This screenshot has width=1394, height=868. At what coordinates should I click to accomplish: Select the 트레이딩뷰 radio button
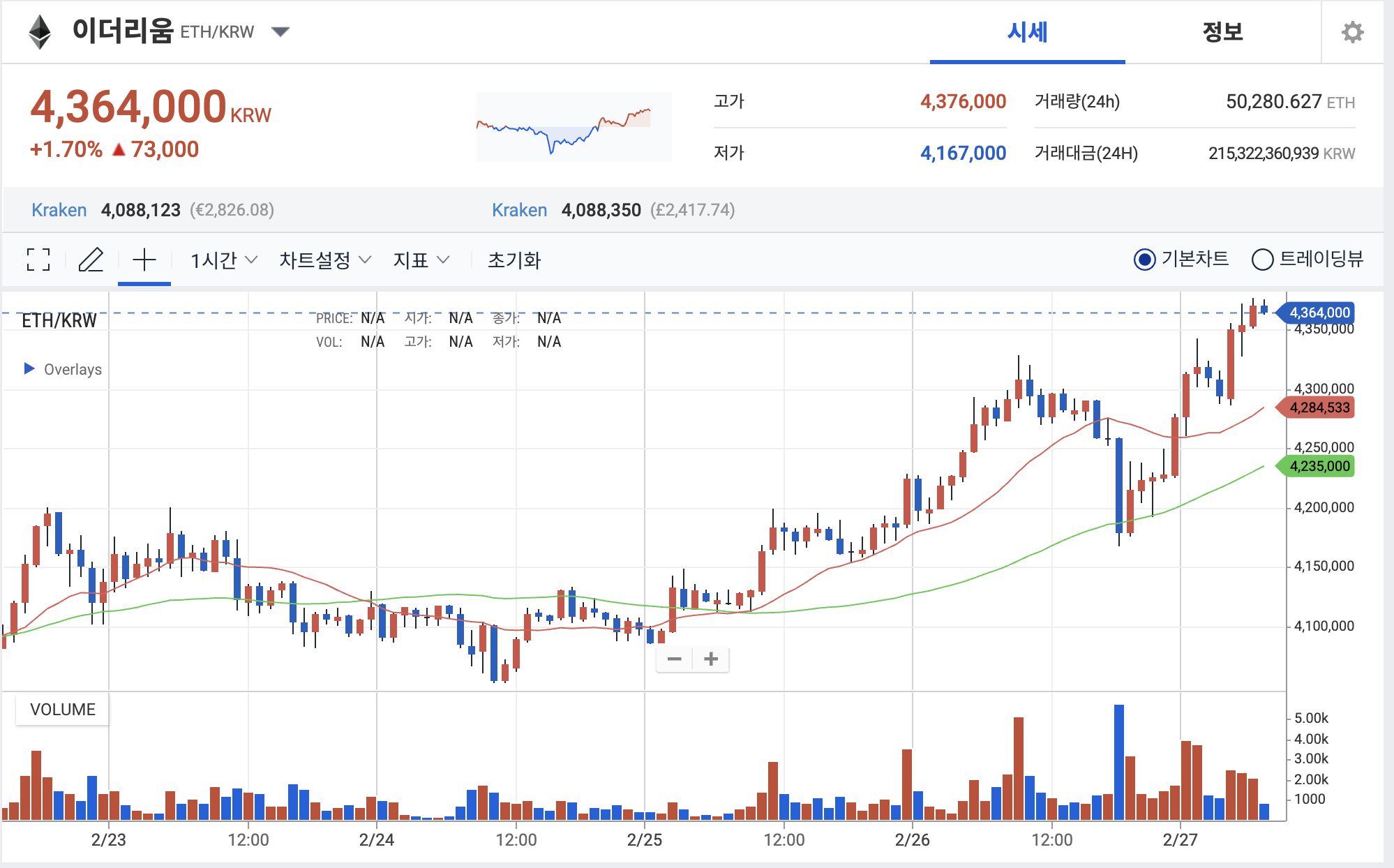click(x=1262, y=260)
